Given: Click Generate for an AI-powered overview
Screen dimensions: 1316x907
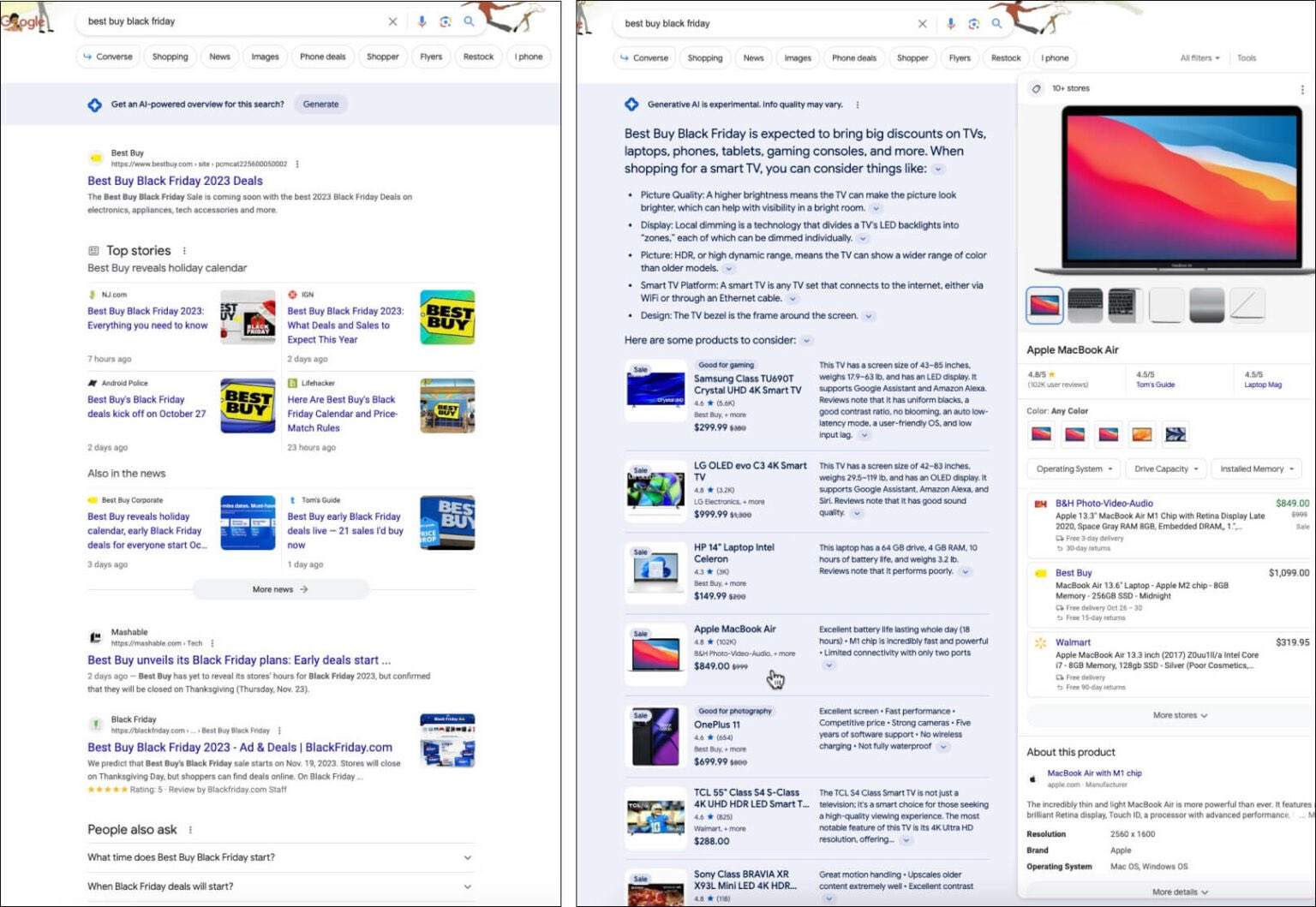Looking at the screenshot, I should [x=320, y=104].
